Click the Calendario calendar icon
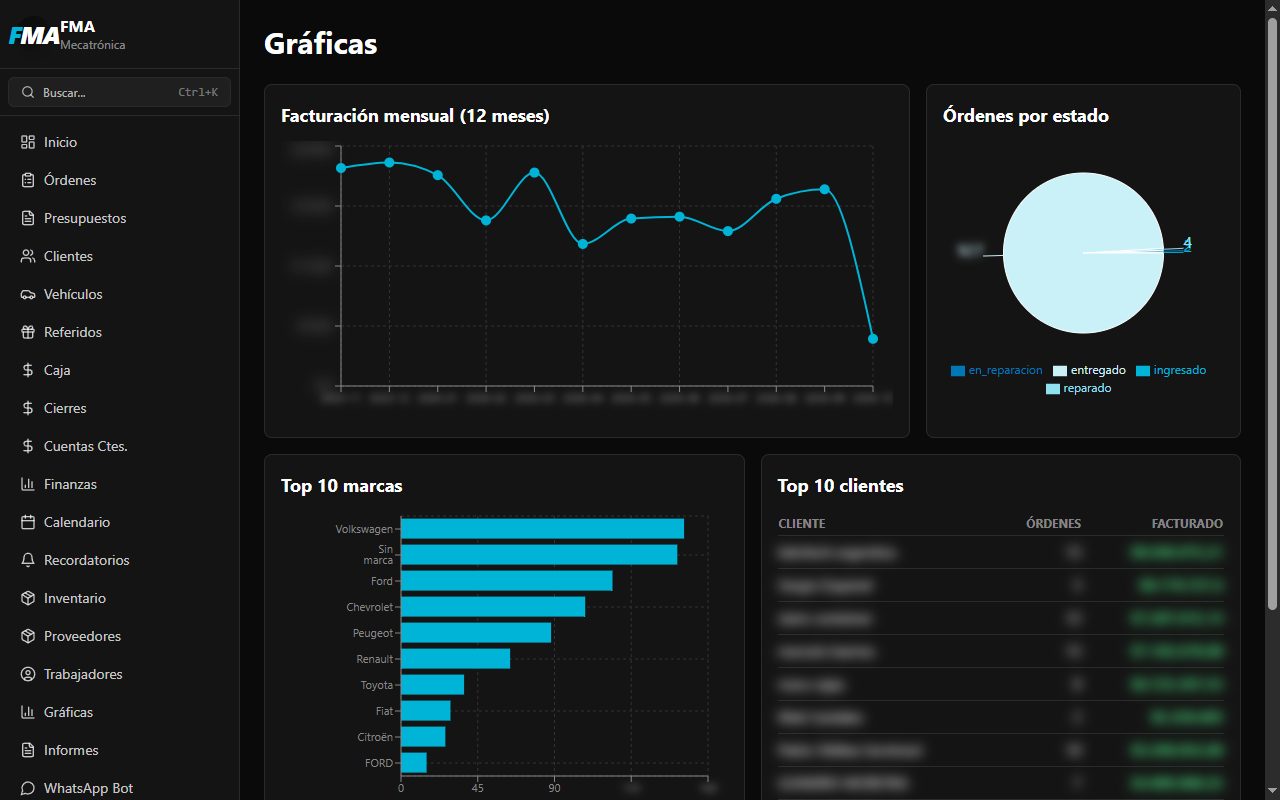1280x800 pixels. [x=28, y=522]
